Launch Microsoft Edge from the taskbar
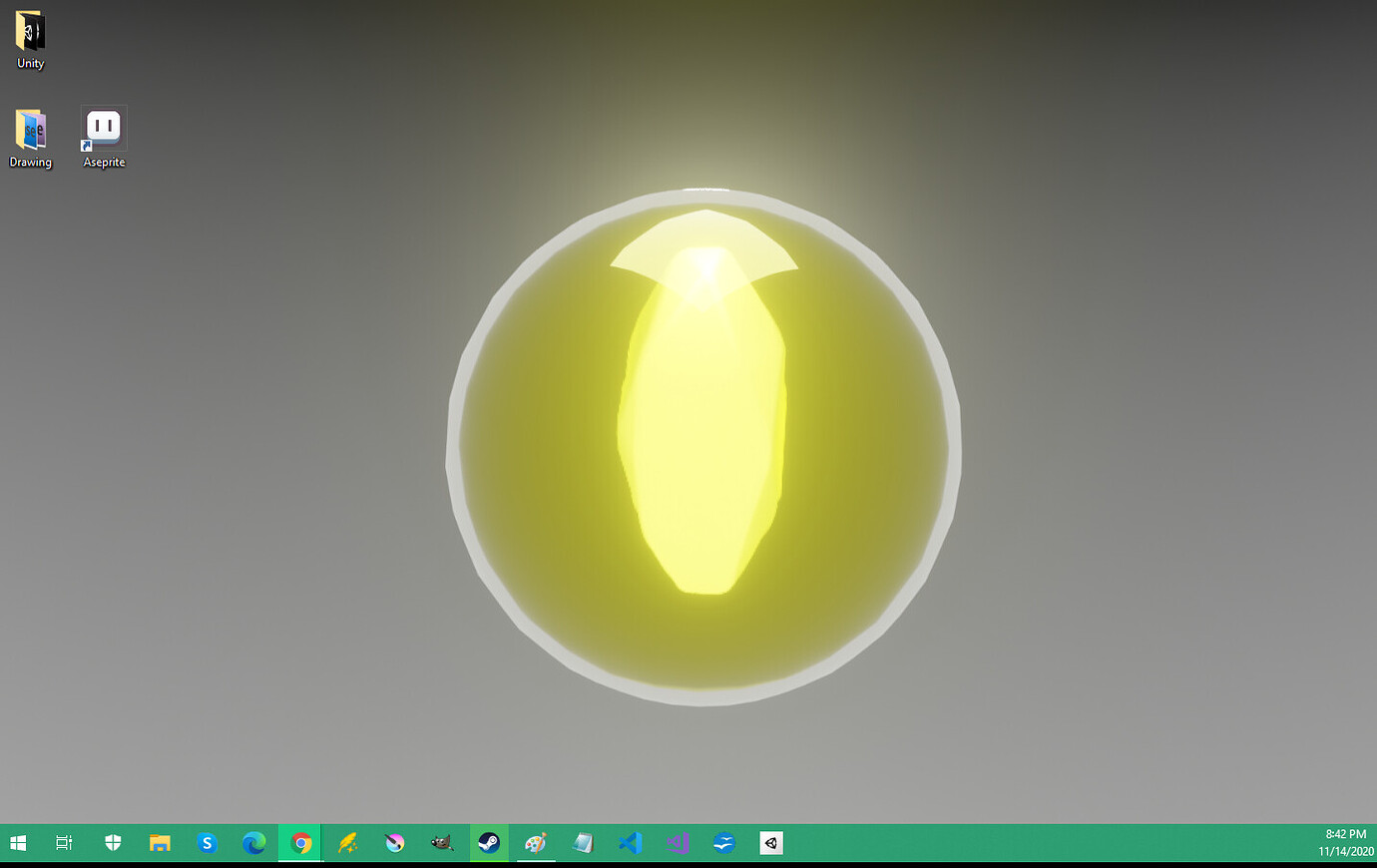 coord(253,843)
